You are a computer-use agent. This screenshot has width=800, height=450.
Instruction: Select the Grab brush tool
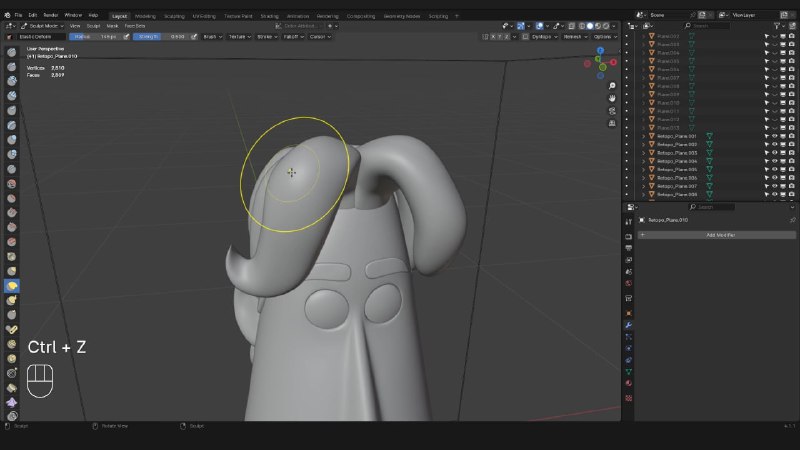12,271
